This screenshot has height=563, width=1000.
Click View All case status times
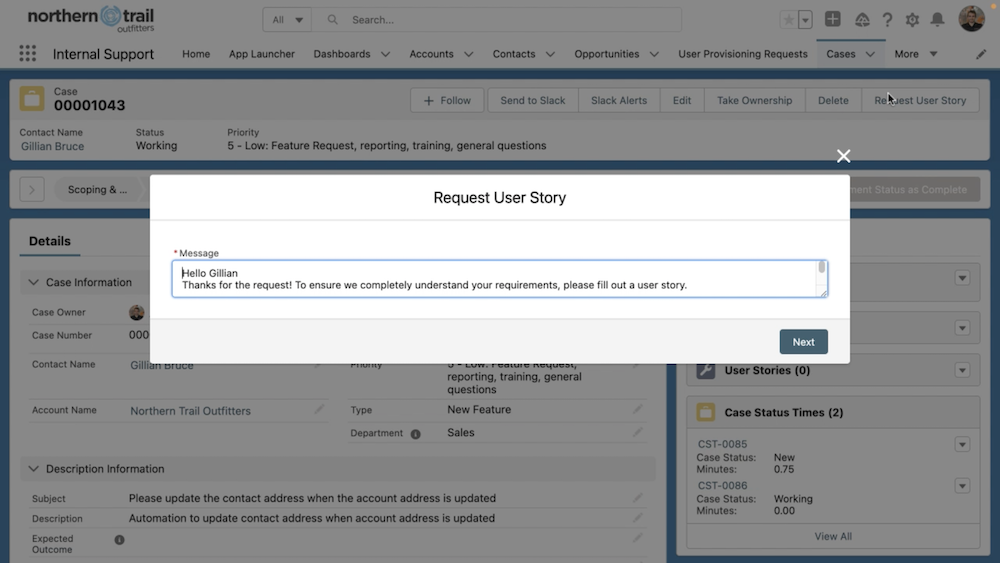click(833, 536)
